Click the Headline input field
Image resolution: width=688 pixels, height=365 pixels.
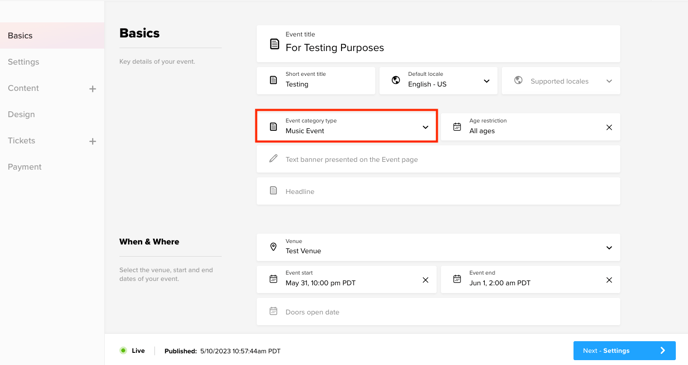click(438, 191)
